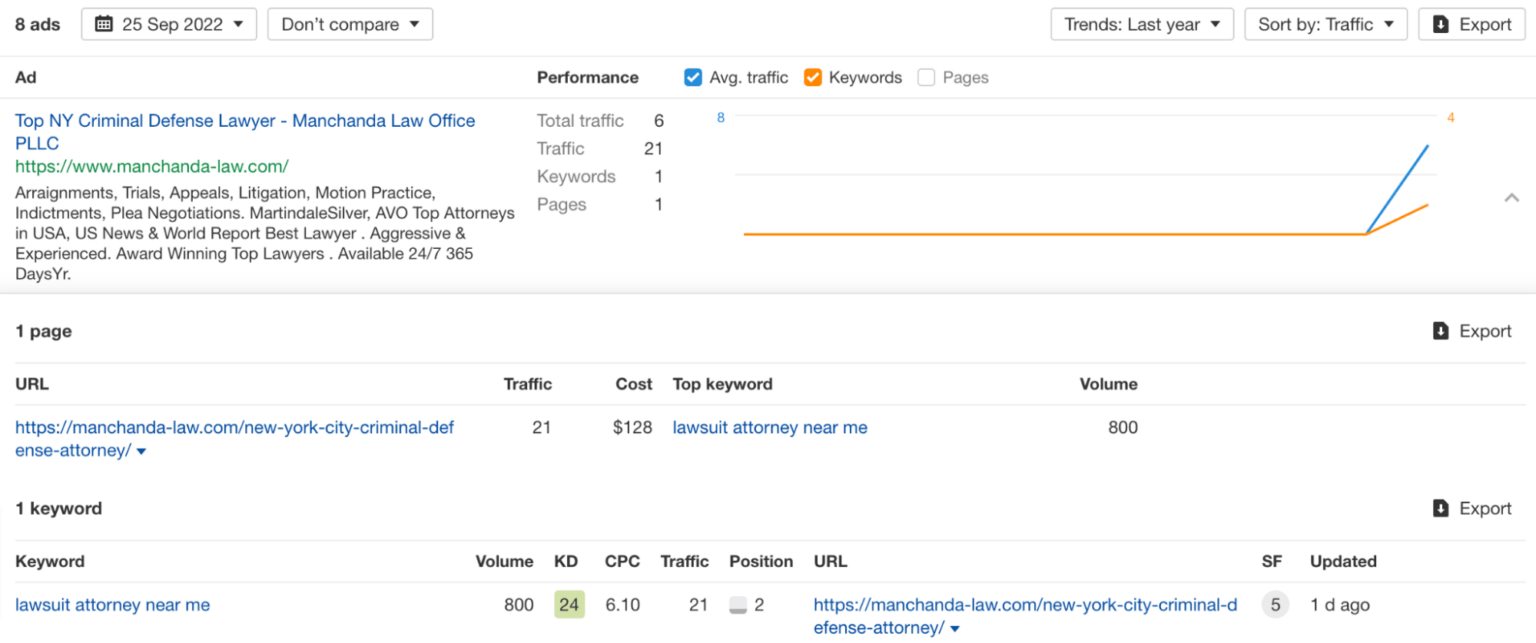The image size is (1536, 643).
Task: Open keyword link in the keyword table
Action: (x=112, y=604)
